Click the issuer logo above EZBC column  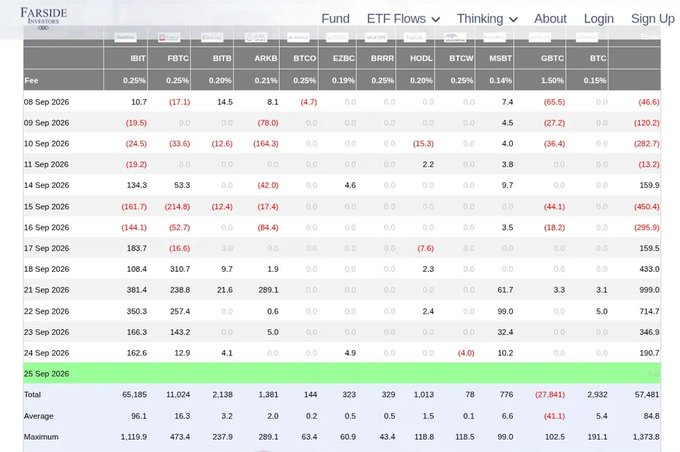[337, 38]
